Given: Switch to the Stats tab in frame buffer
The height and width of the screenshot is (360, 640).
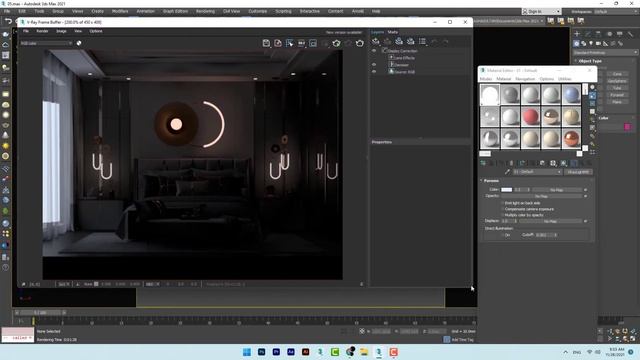Looking at the screenshot, I should coord(393,32).
